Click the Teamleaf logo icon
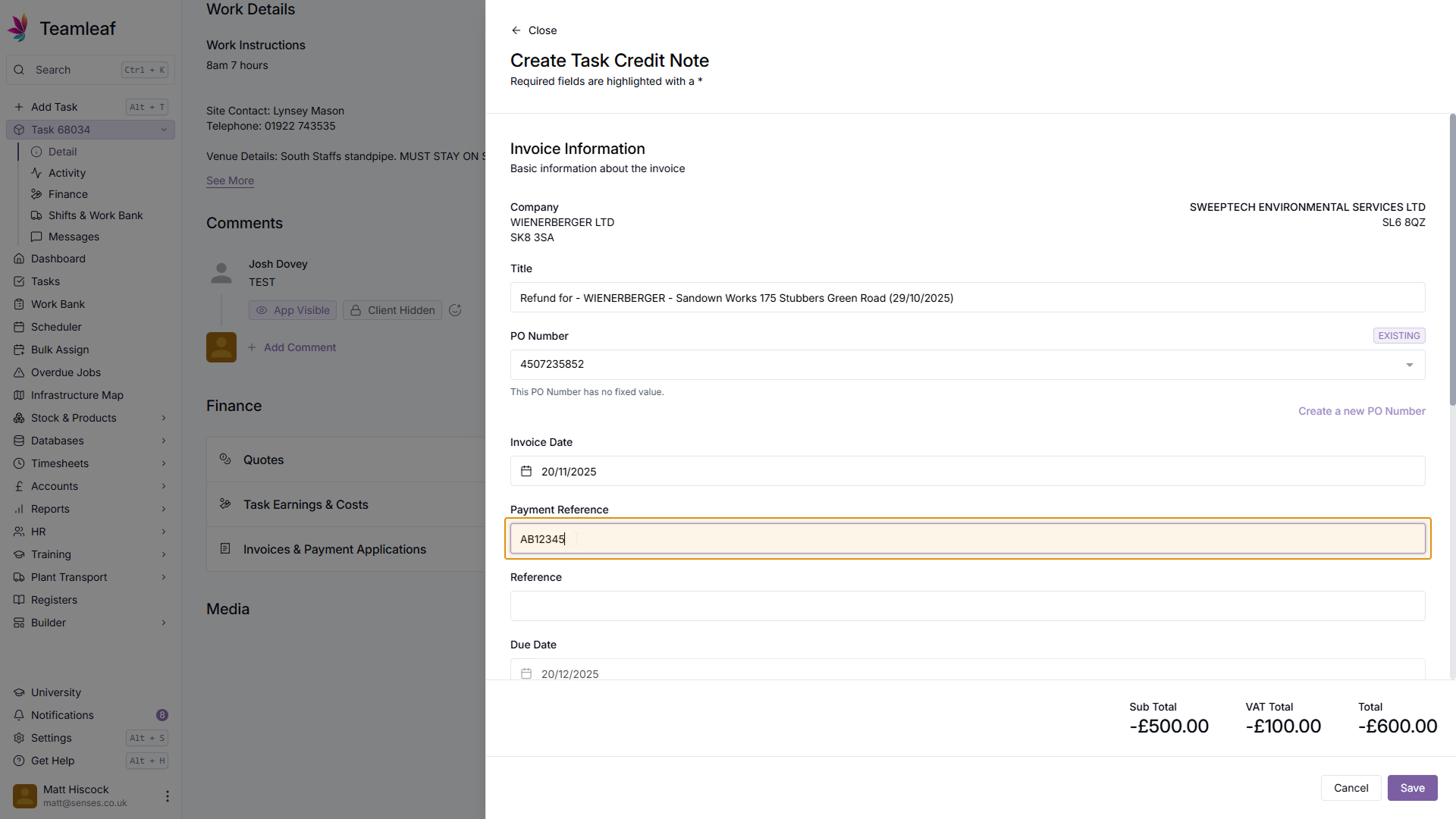Screen dimensions: 1456x819 click(19, 28)
